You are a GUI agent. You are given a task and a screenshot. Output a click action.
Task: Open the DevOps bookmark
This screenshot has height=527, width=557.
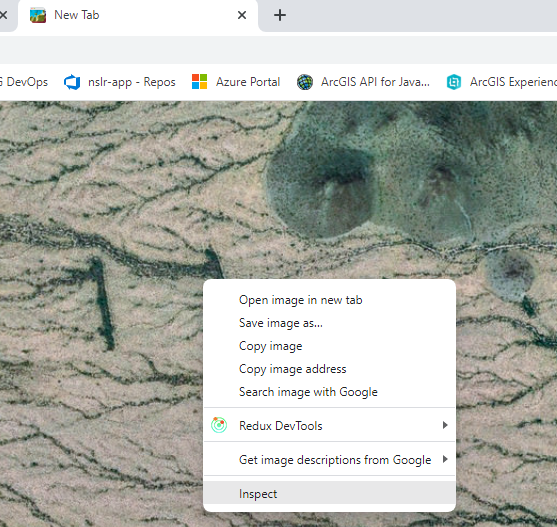coord(24,82)
